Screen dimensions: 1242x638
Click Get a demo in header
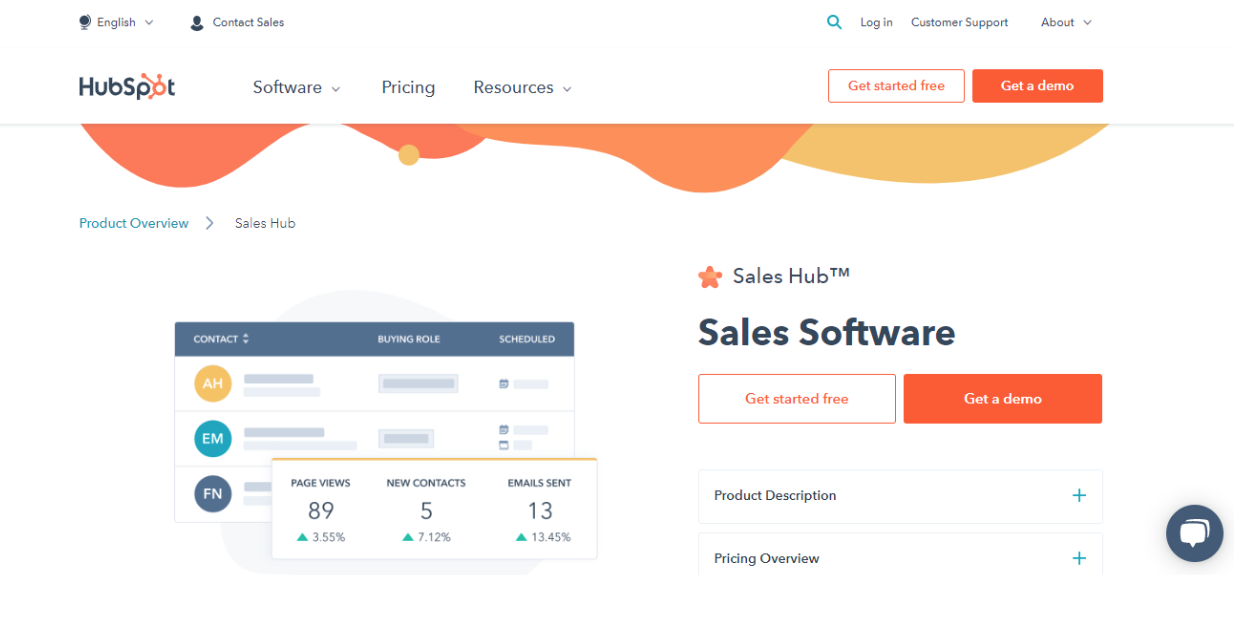(1037, 86)
